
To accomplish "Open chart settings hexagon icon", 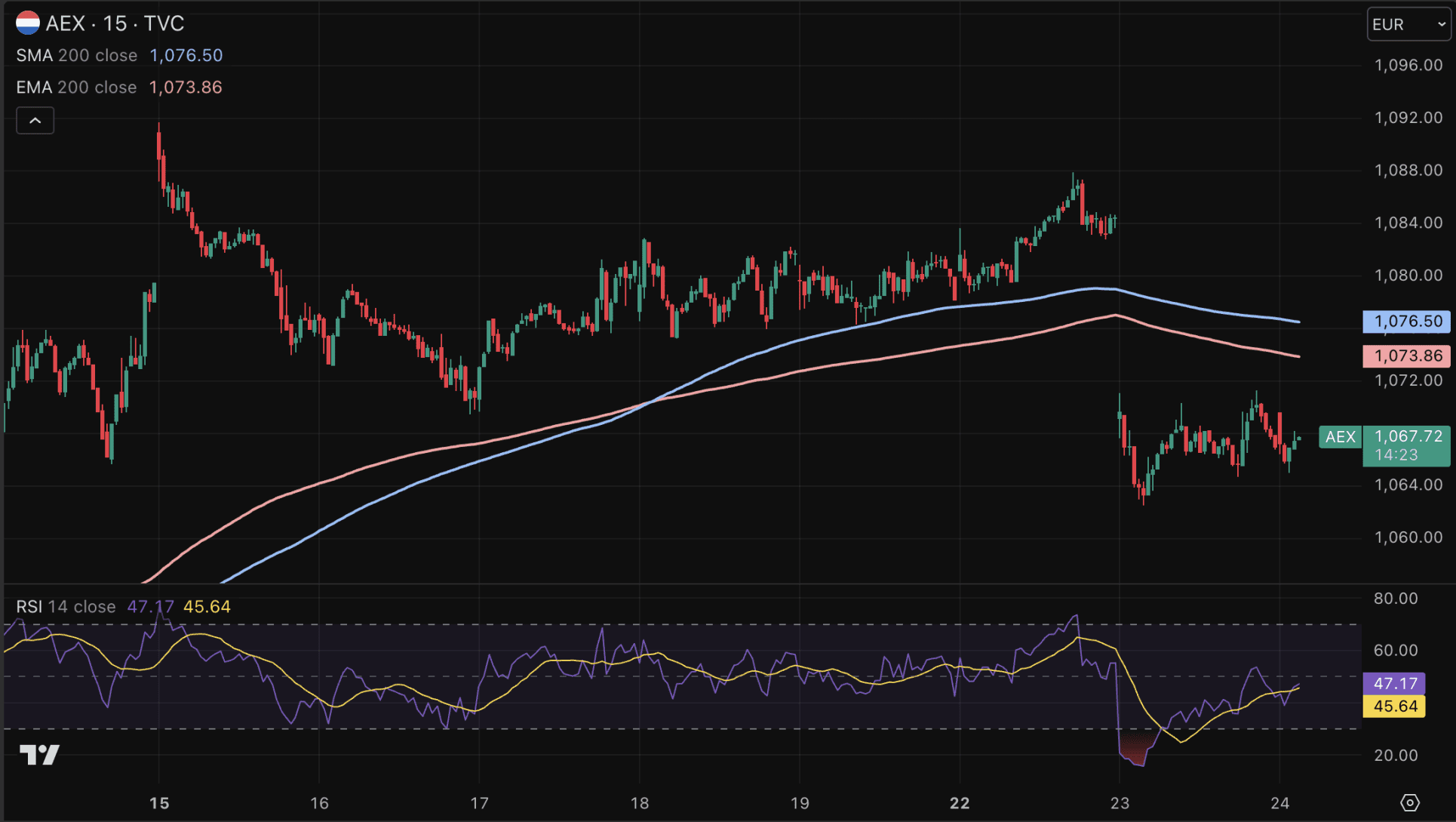I will (x=1409, y=802).
